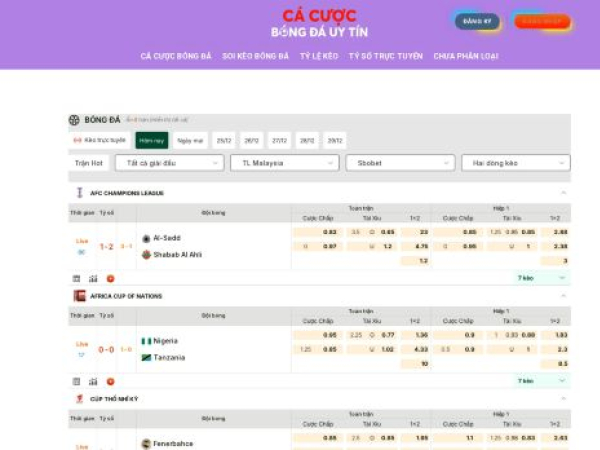Click the Shabab Al Ahli team name
The height and width of the screenshot is (450, 600).
coord(178,255)
